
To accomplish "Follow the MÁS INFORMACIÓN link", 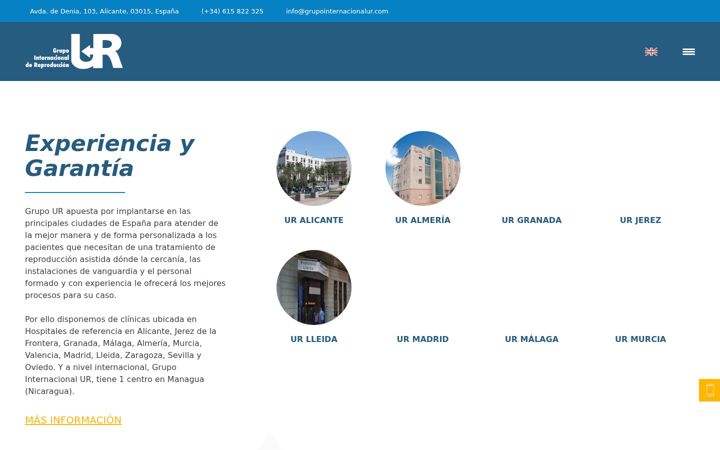I will (73, 420).
